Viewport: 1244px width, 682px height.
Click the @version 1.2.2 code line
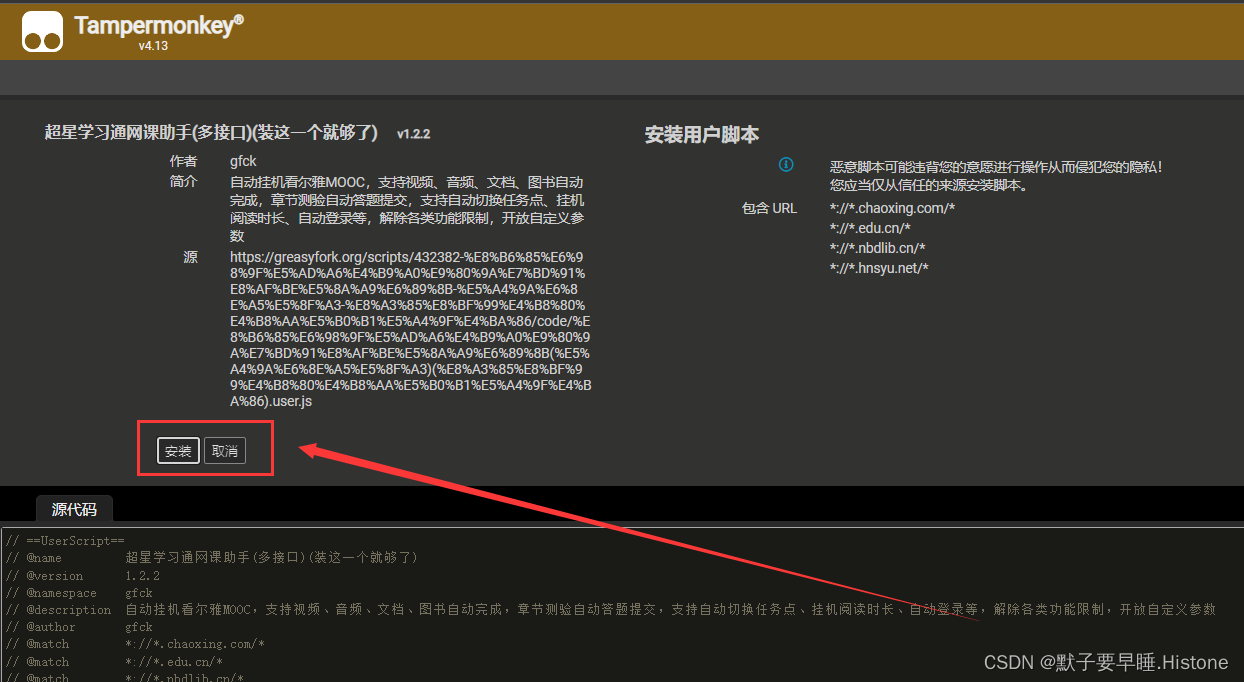coord(83,575)
